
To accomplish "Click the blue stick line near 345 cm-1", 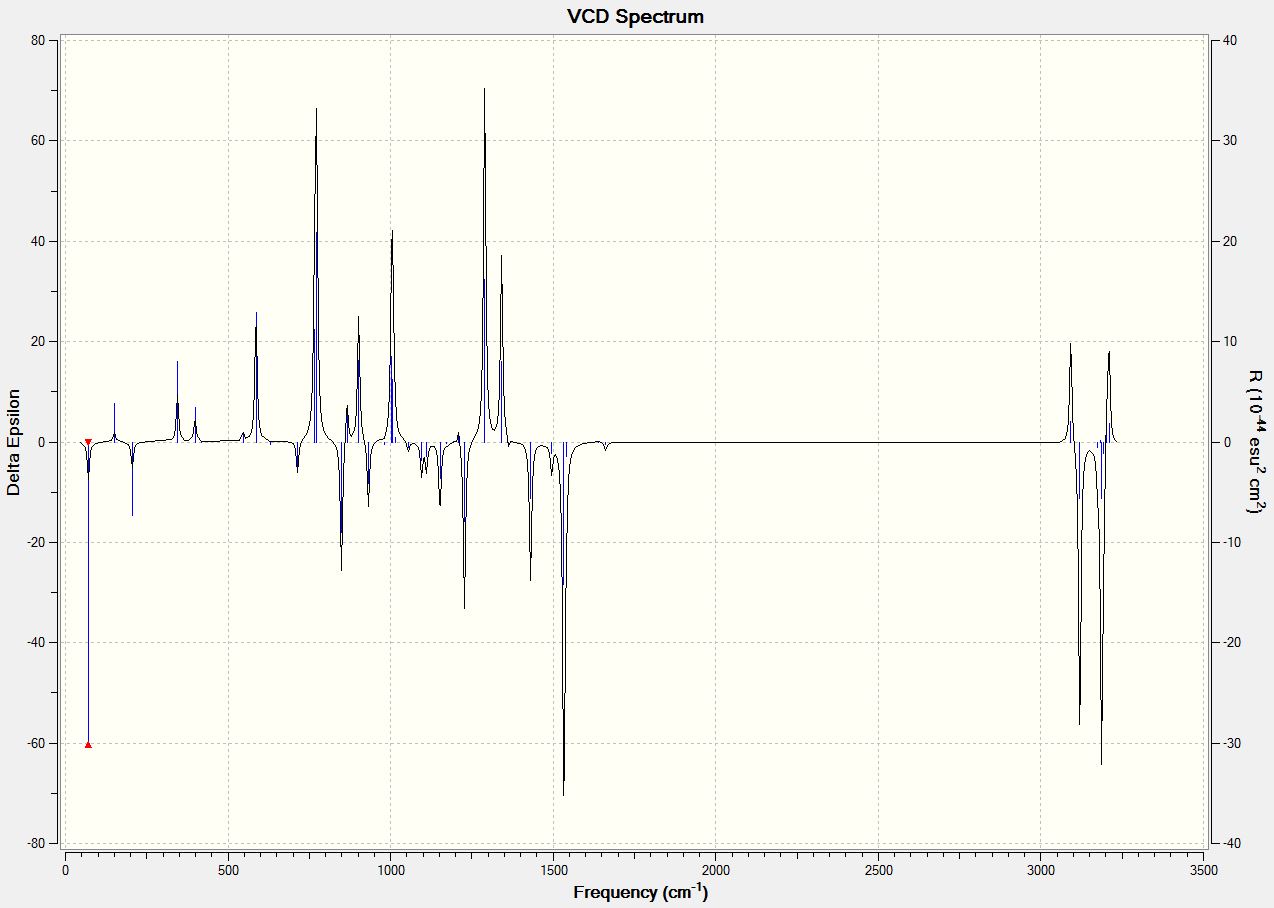I will point(177,402).
